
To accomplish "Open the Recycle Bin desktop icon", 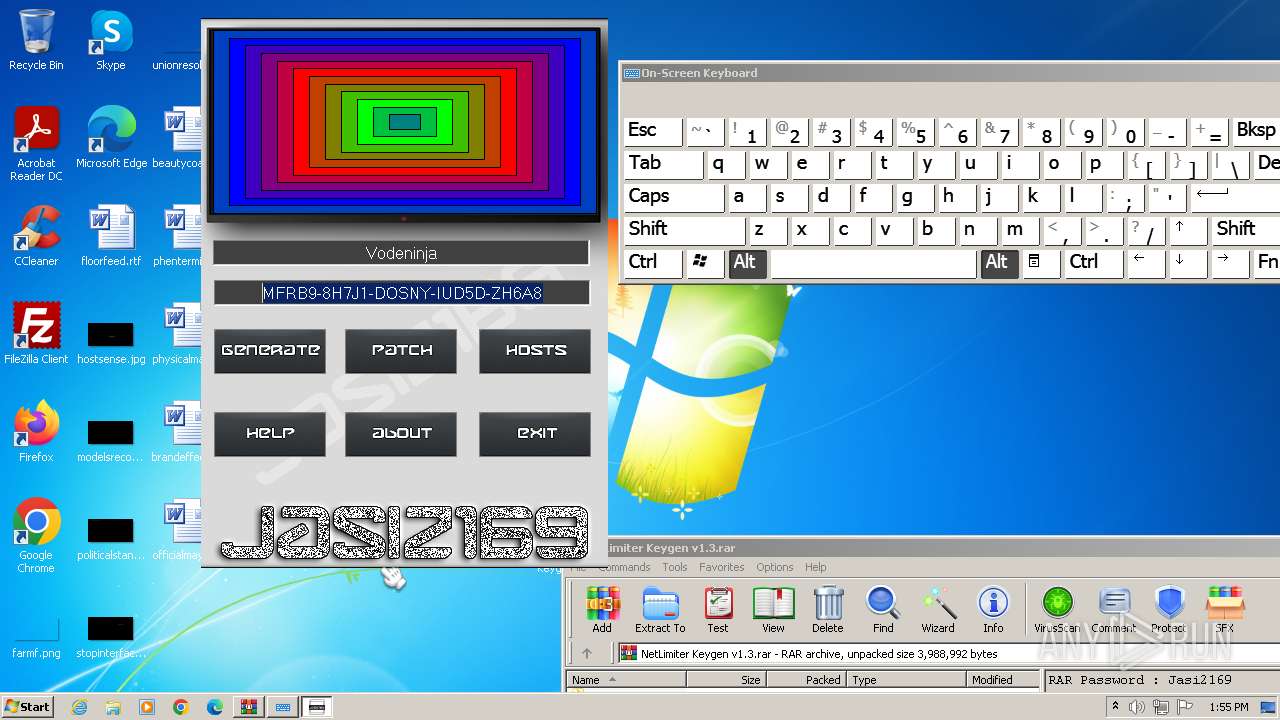I will pyautogui.click(x=36, y=40).
